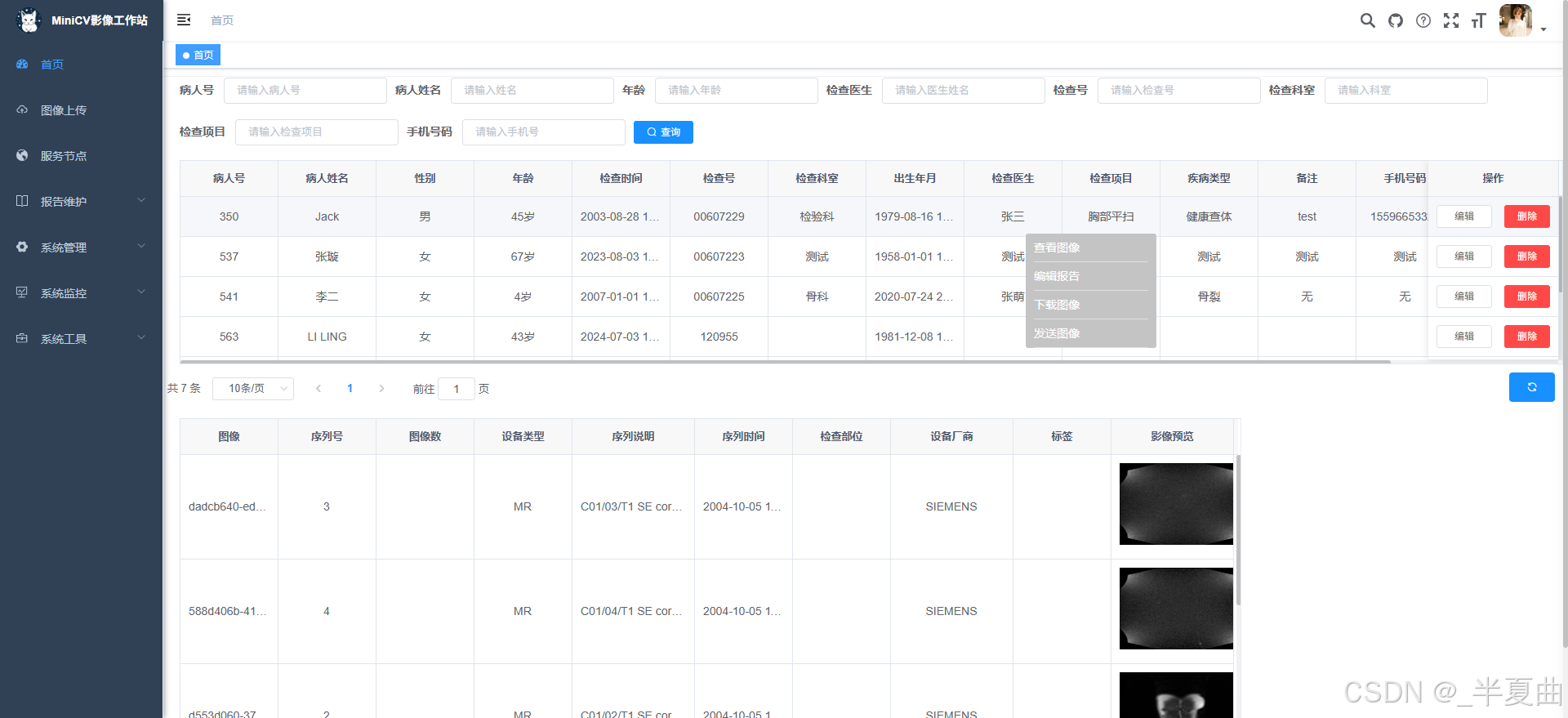Focus the 检查号 input field
This screenshot has width=1568, height=718.
click(x=1179, y=91)
